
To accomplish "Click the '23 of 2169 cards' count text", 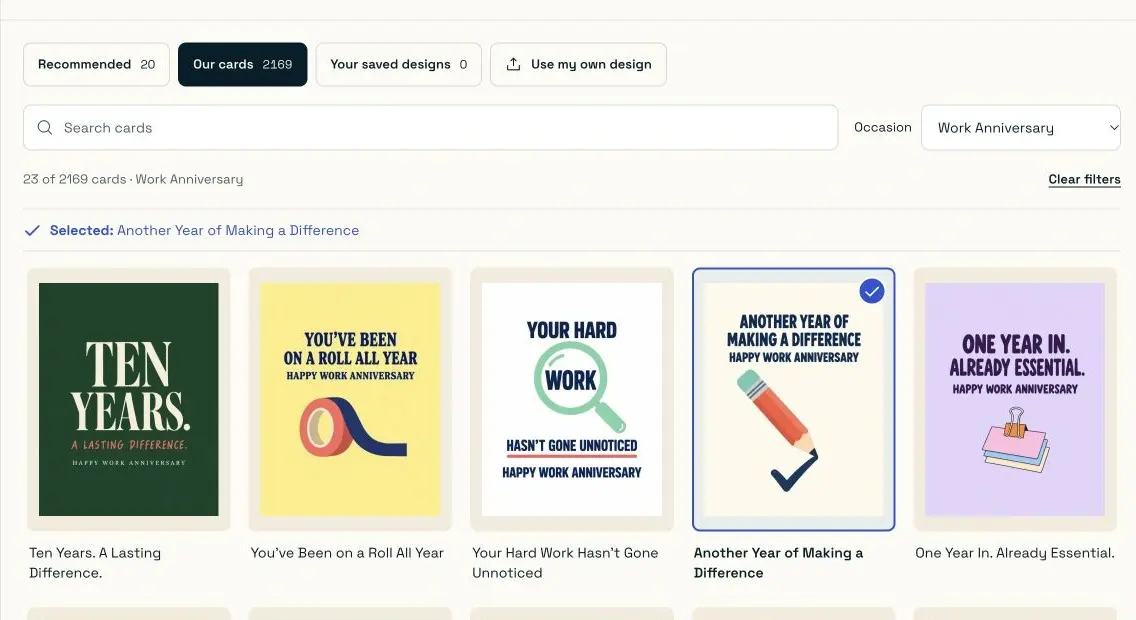I will click(x=75, y=179).
